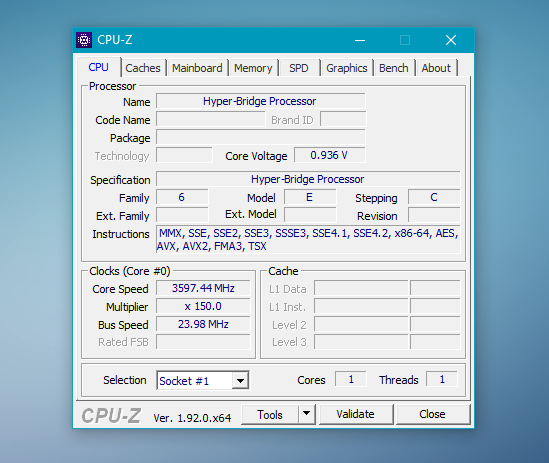Screen dimensions: 549x463
Task: Click the CPU-Z app icon in title bar
Action: point(84,40)
